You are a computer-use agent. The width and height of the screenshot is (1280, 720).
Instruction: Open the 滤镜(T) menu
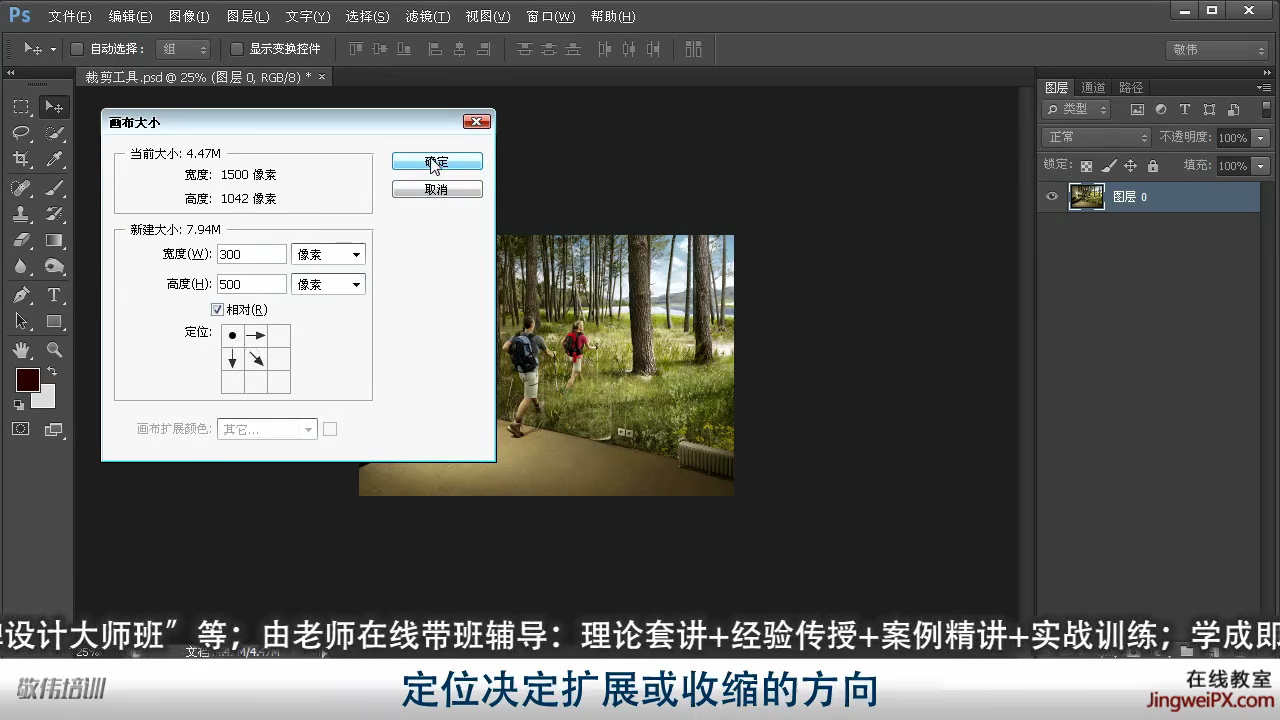coord(428,16)
